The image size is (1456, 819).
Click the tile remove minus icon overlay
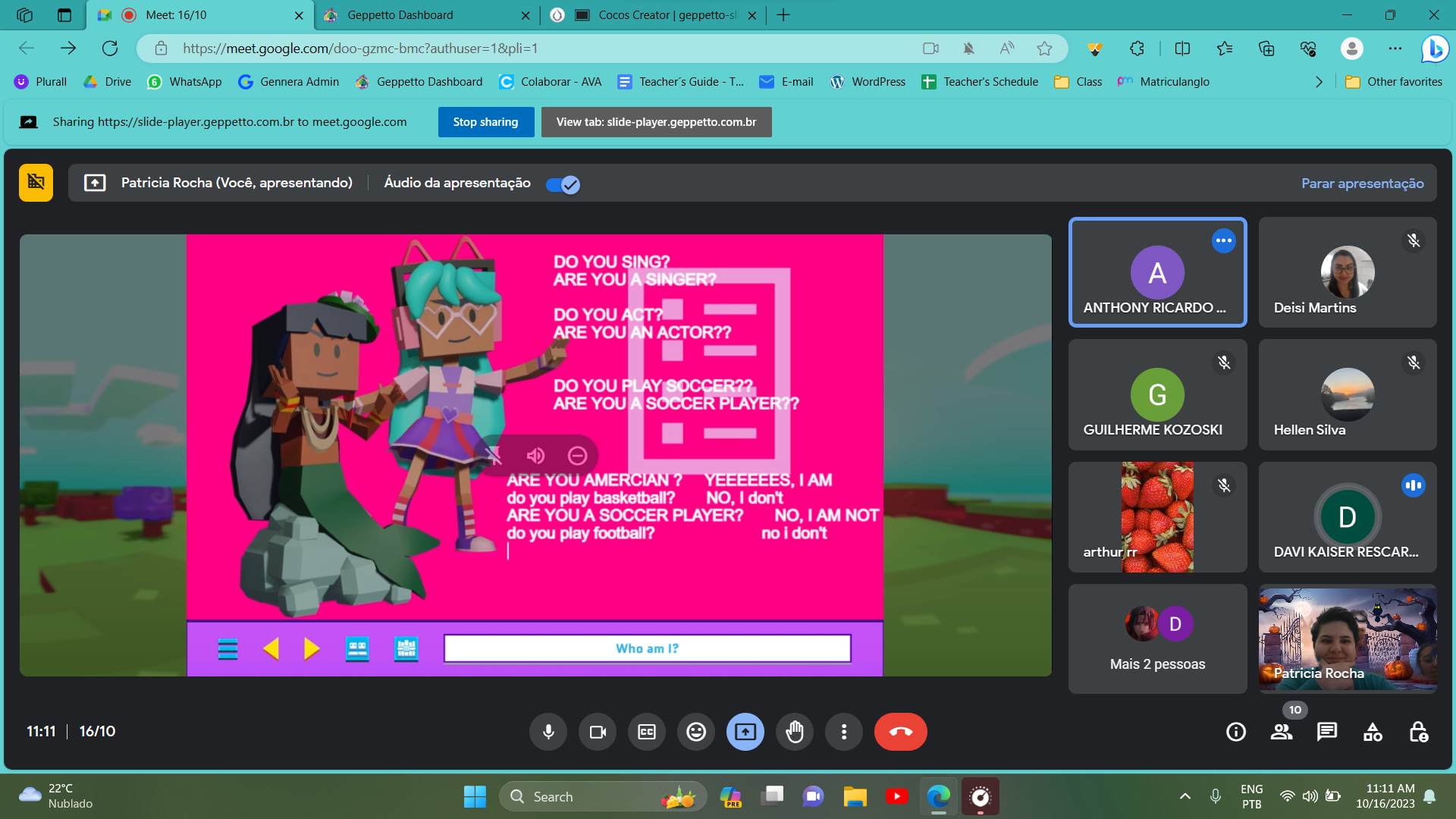[x=577, y=456]
